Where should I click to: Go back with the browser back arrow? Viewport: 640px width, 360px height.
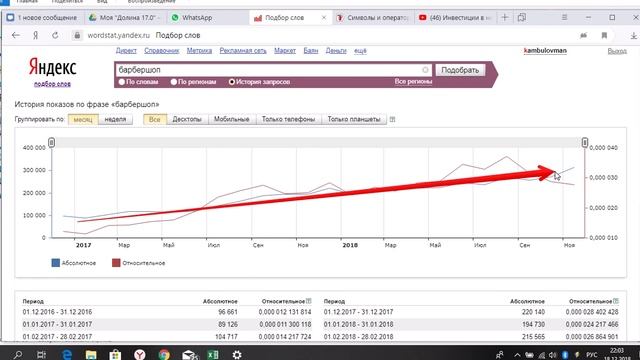pos(16,36)
